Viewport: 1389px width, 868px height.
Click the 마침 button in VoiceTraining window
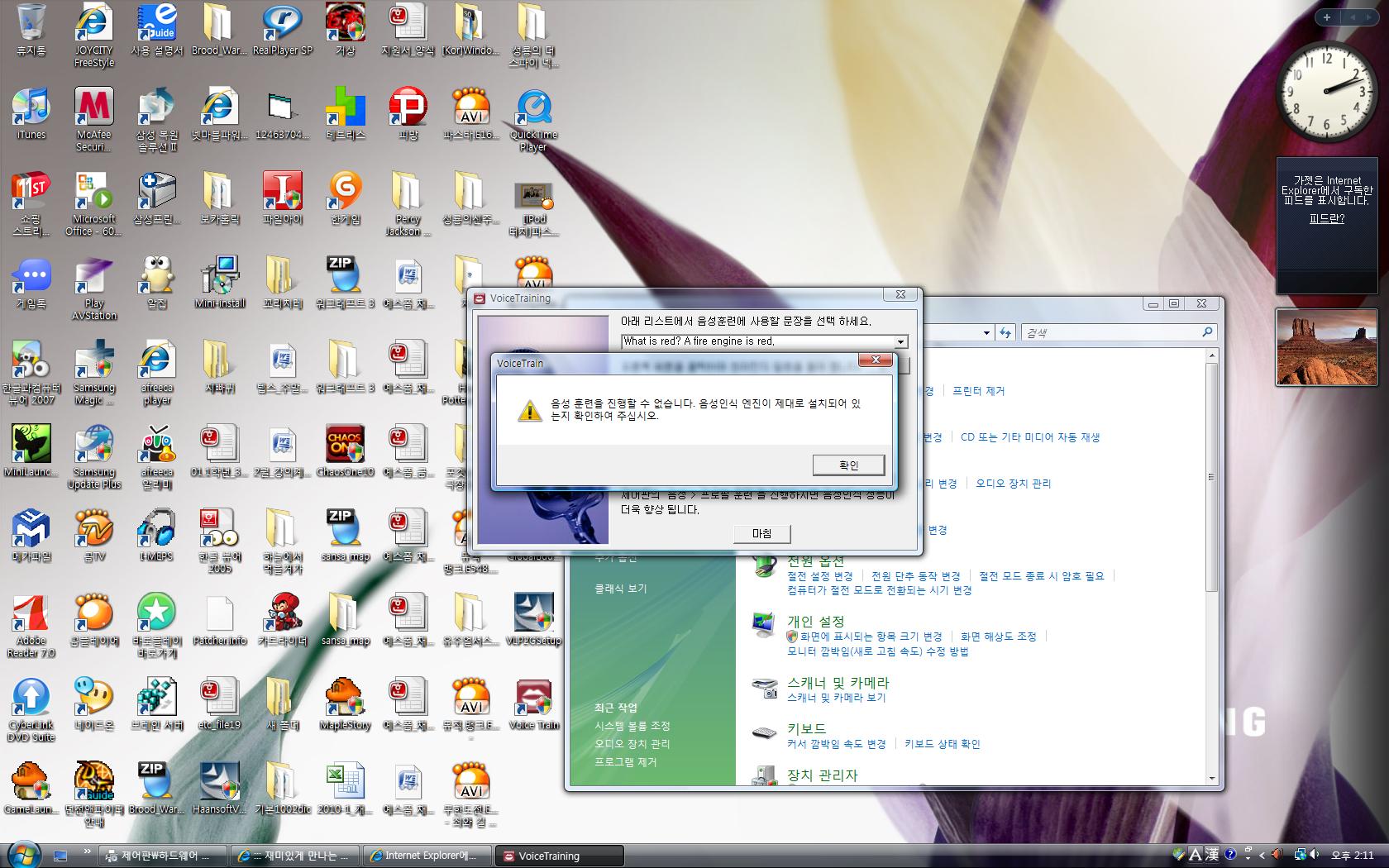[x=761, y=534]
